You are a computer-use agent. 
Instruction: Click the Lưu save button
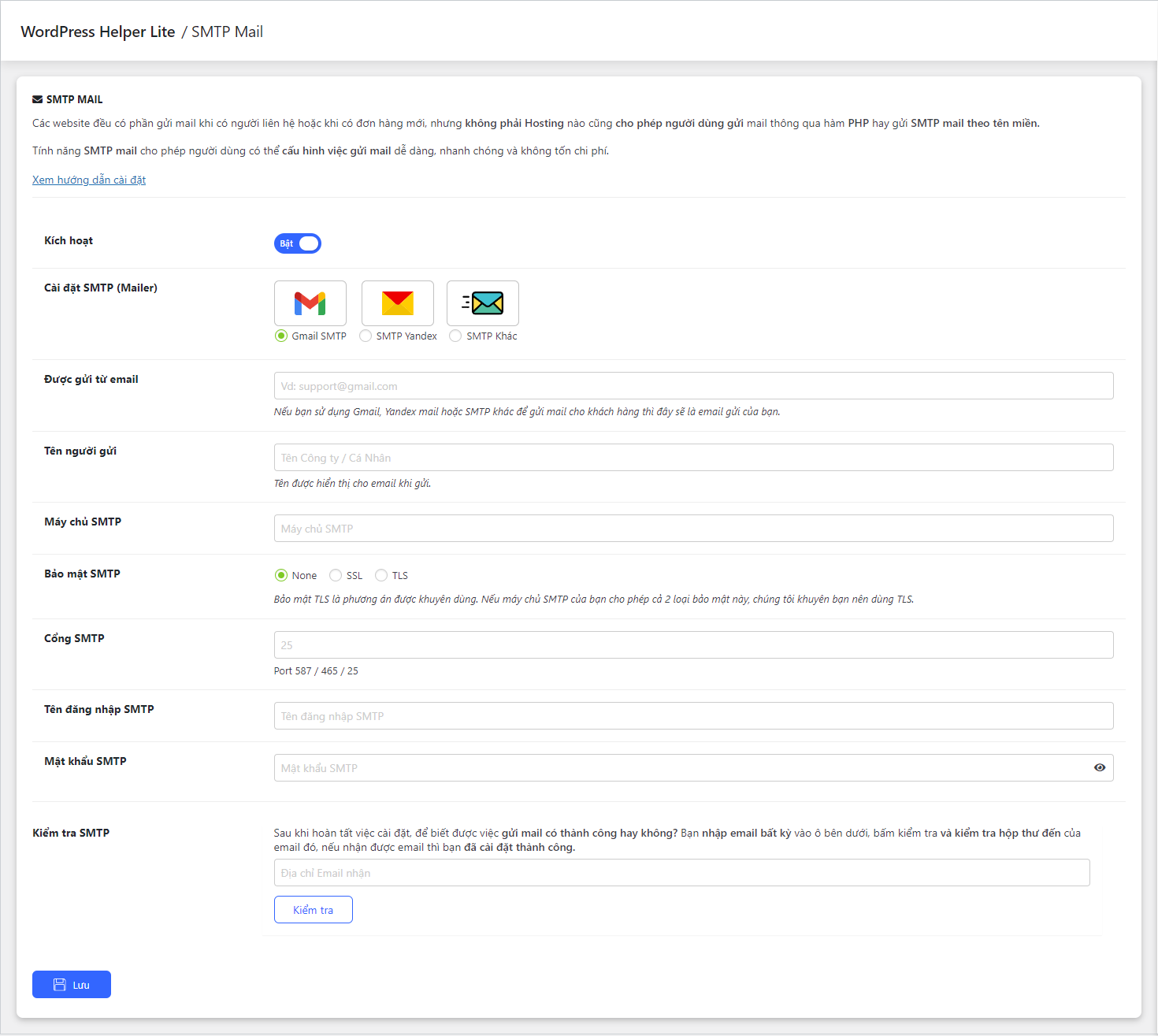(x=72, y=985)
